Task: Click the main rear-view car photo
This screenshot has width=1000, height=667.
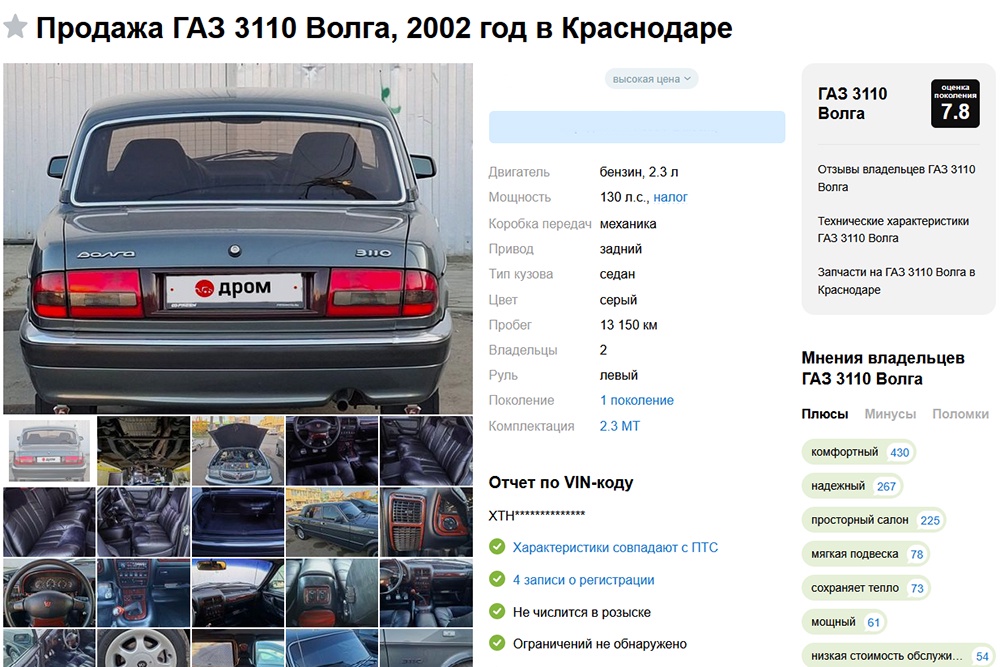Action: click(x=238, y=238)
